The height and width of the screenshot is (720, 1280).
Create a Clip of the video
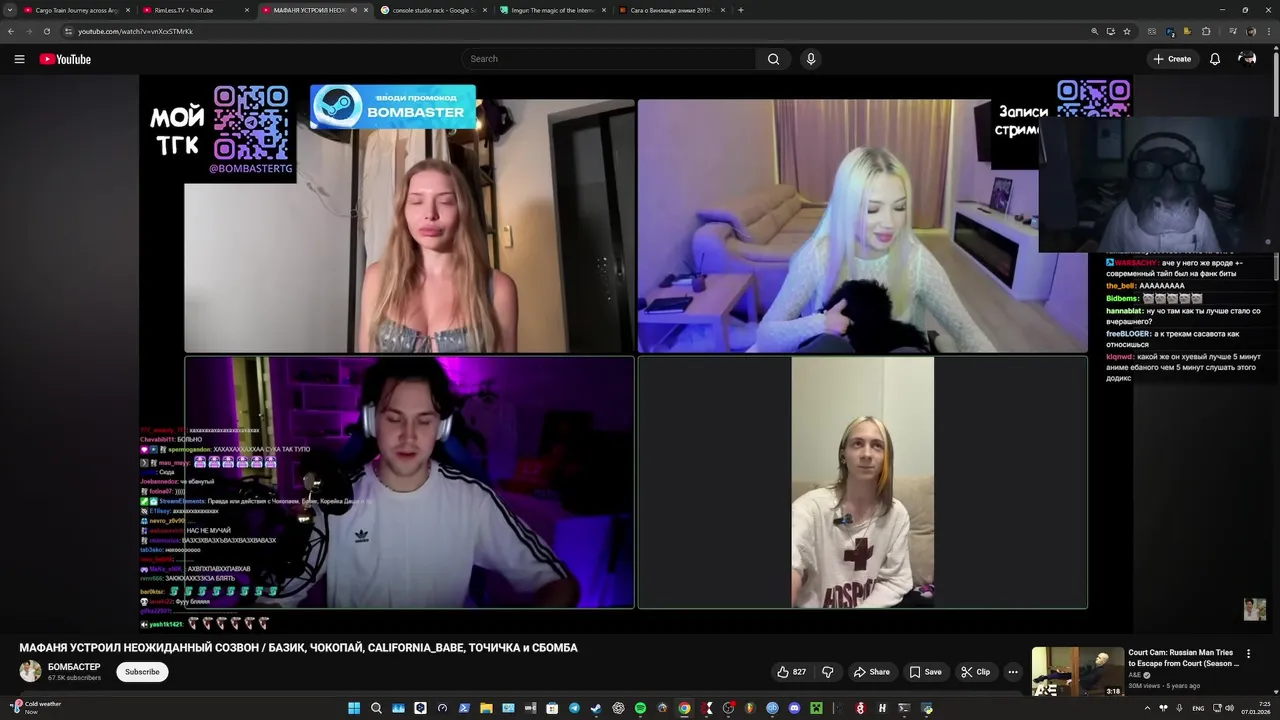975,672
